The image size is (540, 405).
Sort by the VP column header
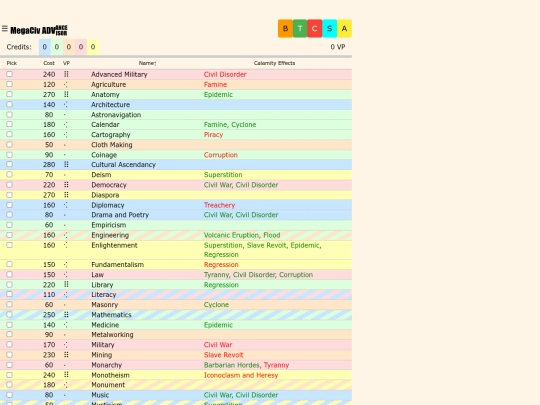[x=66, y=63]
